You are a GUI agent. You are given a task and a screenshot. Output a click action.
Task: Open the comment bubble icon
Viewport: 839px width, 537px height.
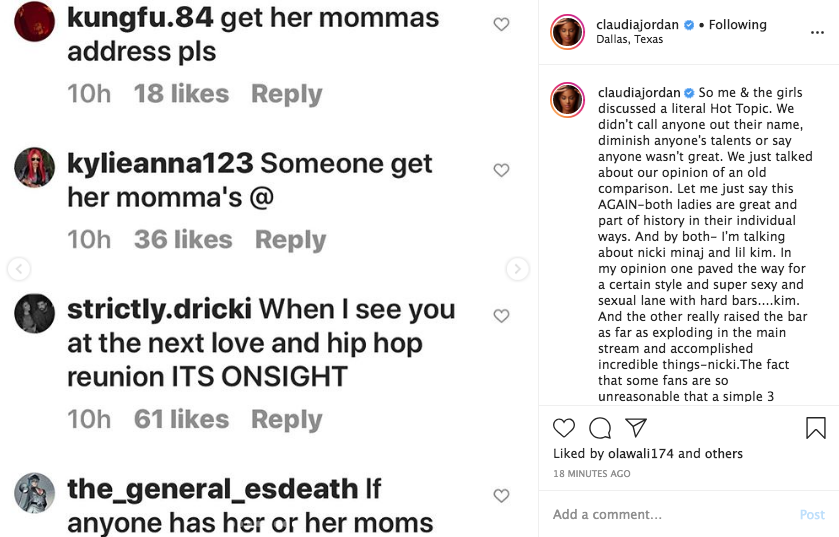click(600, 428)
